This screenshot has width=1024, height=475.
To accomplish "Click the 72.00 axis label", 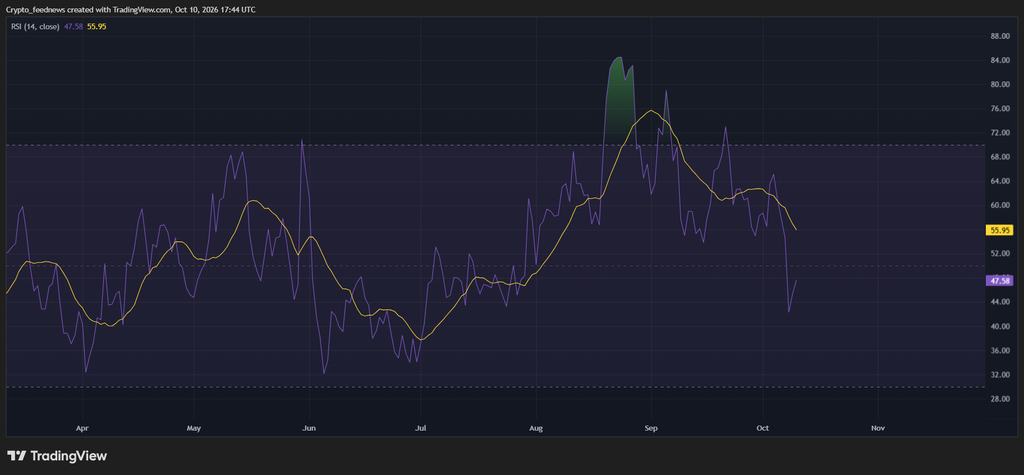I will pyautogui.click(x=1000, y=133).
